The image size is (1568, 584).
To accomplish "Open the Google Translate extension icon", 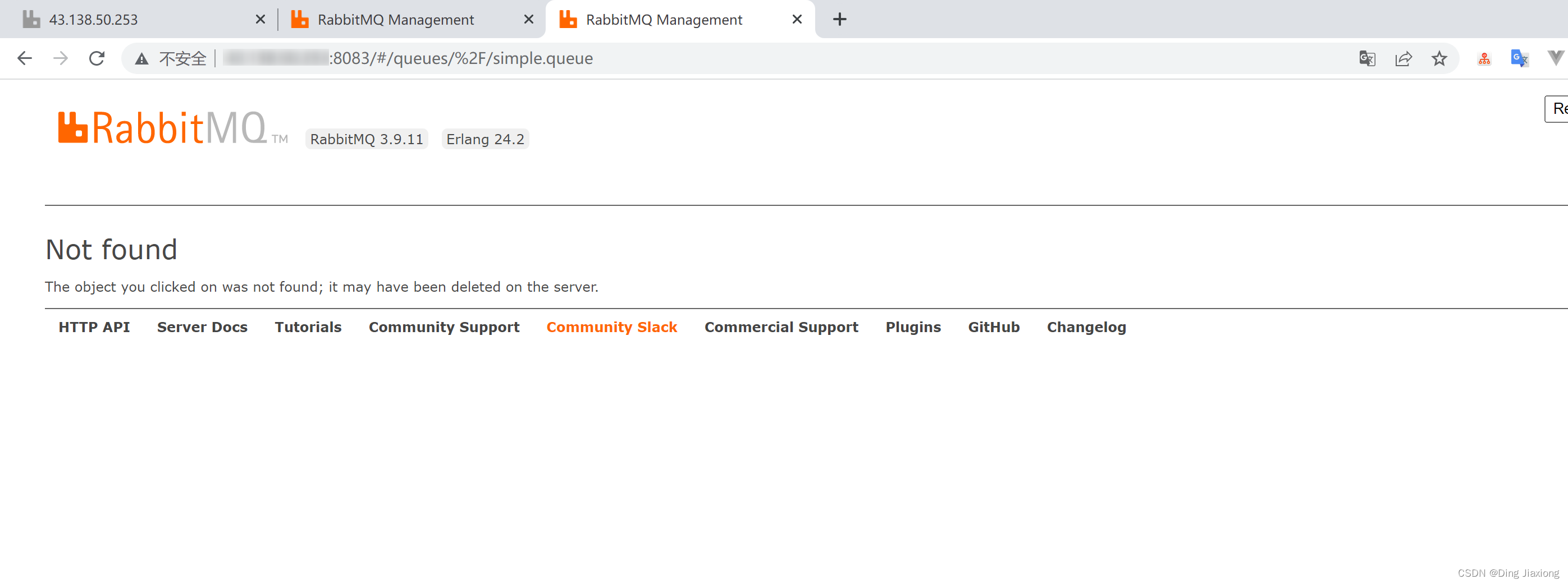I will tap(1519, 58).
